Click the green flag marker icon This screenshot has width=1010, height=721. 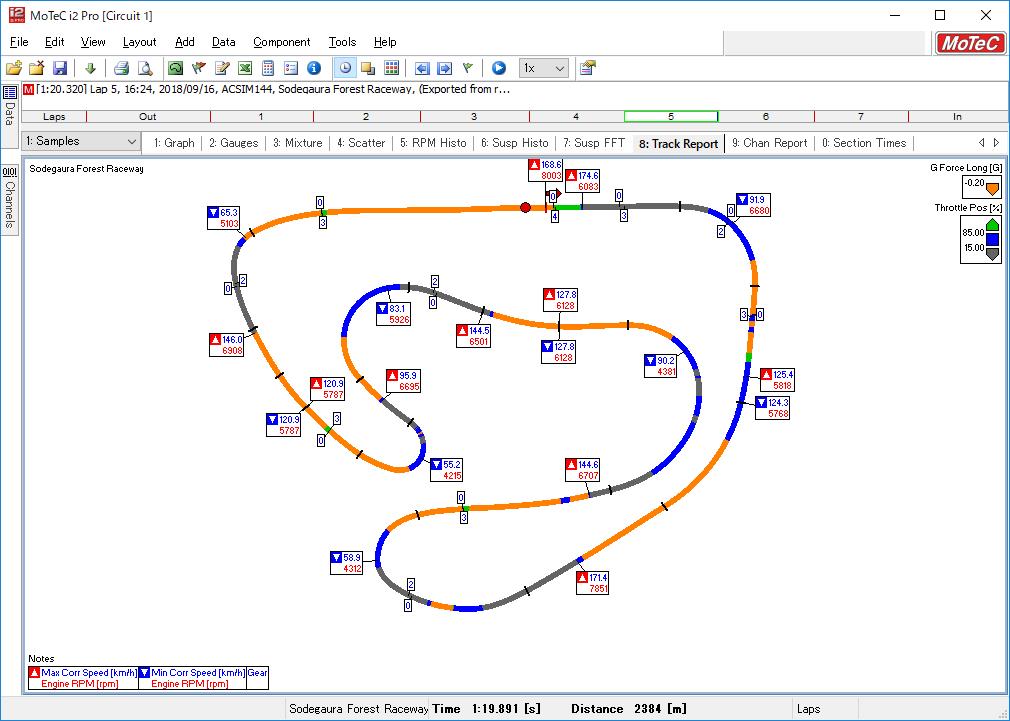point(468,68)
